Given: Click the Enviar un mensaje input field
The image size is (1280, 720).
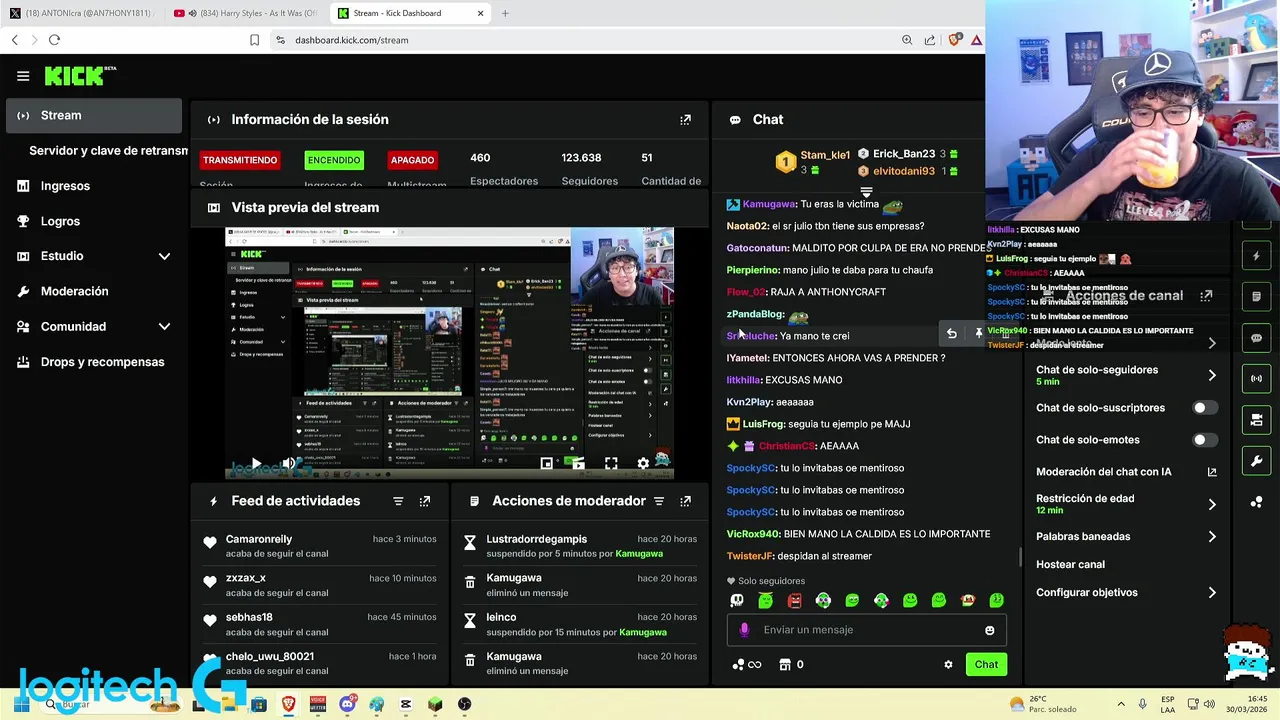Looking at the screenshot, I should [866, 630].
